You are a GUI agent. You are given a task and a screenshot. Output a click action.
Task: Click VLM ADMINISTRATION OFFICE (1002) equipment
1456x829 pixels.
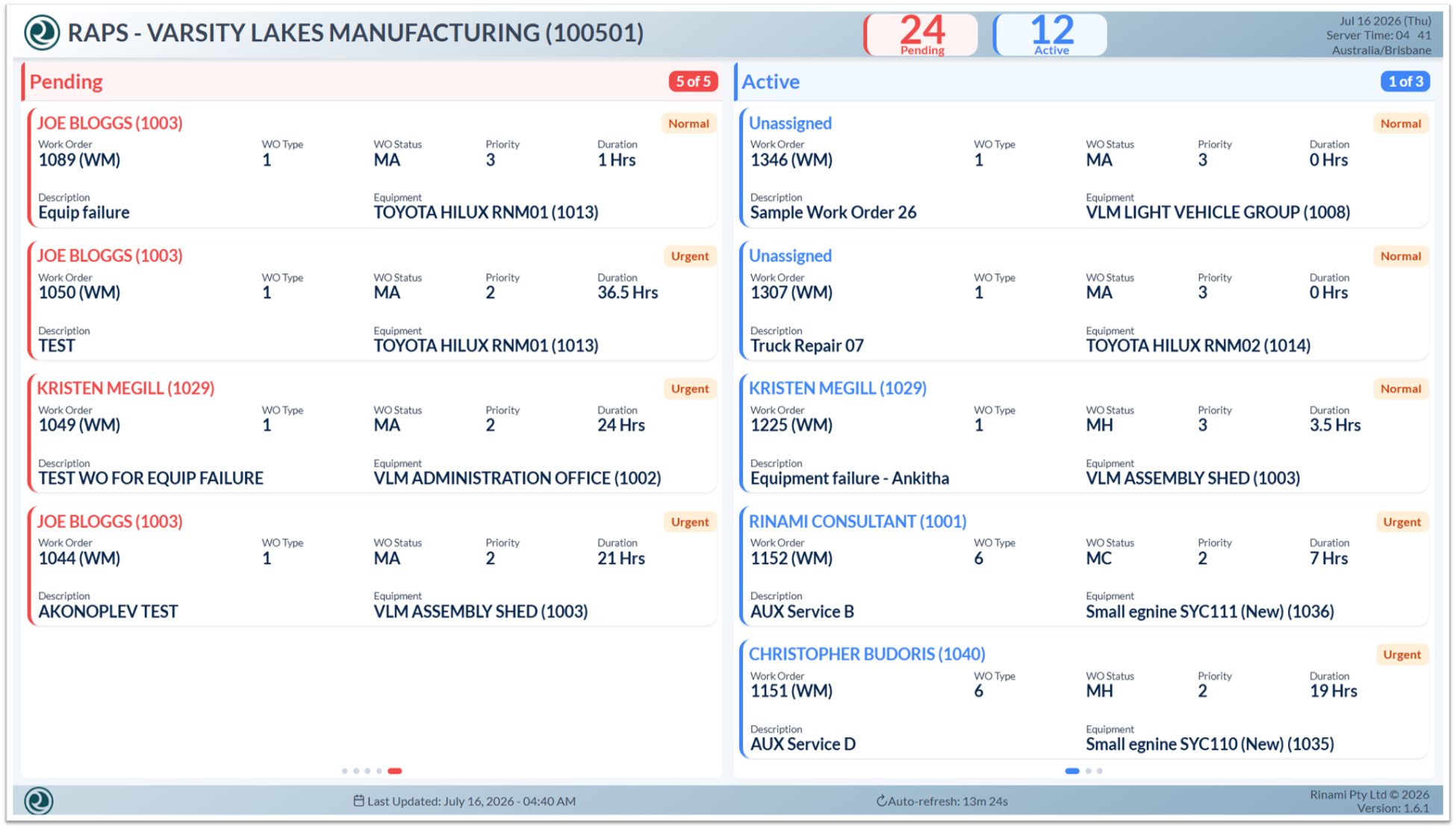517,478
